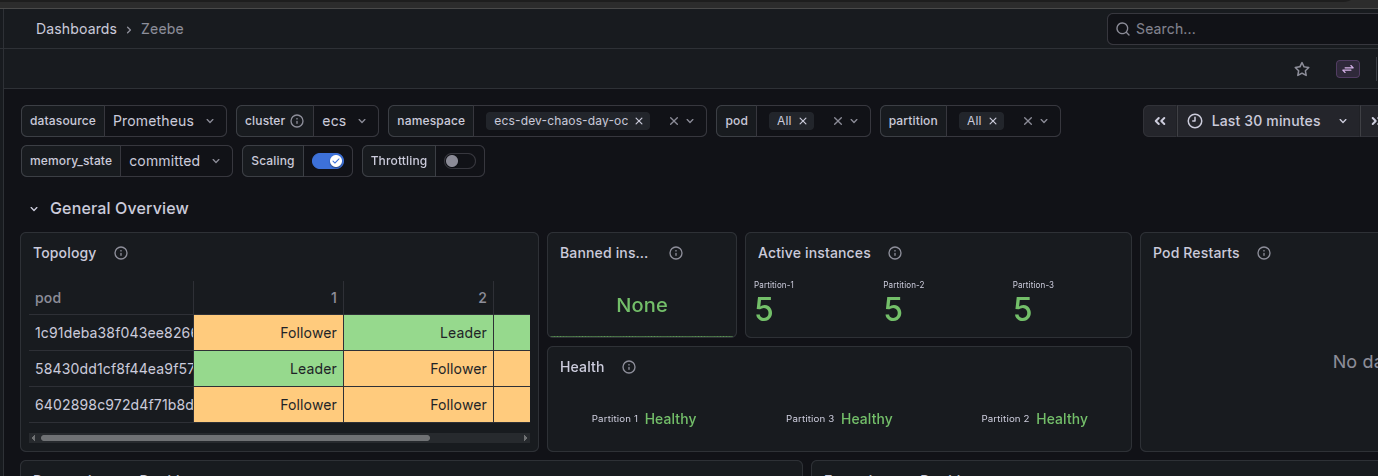The width and height of the screenshot is (1378, 476).
Task: Click info icon next to Pod Restarts
Action: coord(1264,253)
